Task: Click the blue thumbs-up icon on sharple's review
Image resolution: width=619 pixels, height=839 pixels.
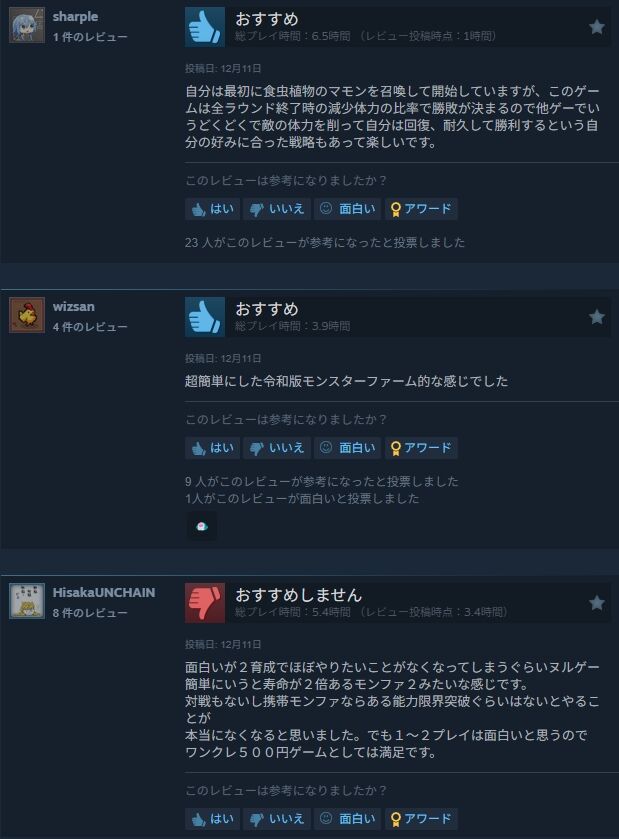Action: 205,27
